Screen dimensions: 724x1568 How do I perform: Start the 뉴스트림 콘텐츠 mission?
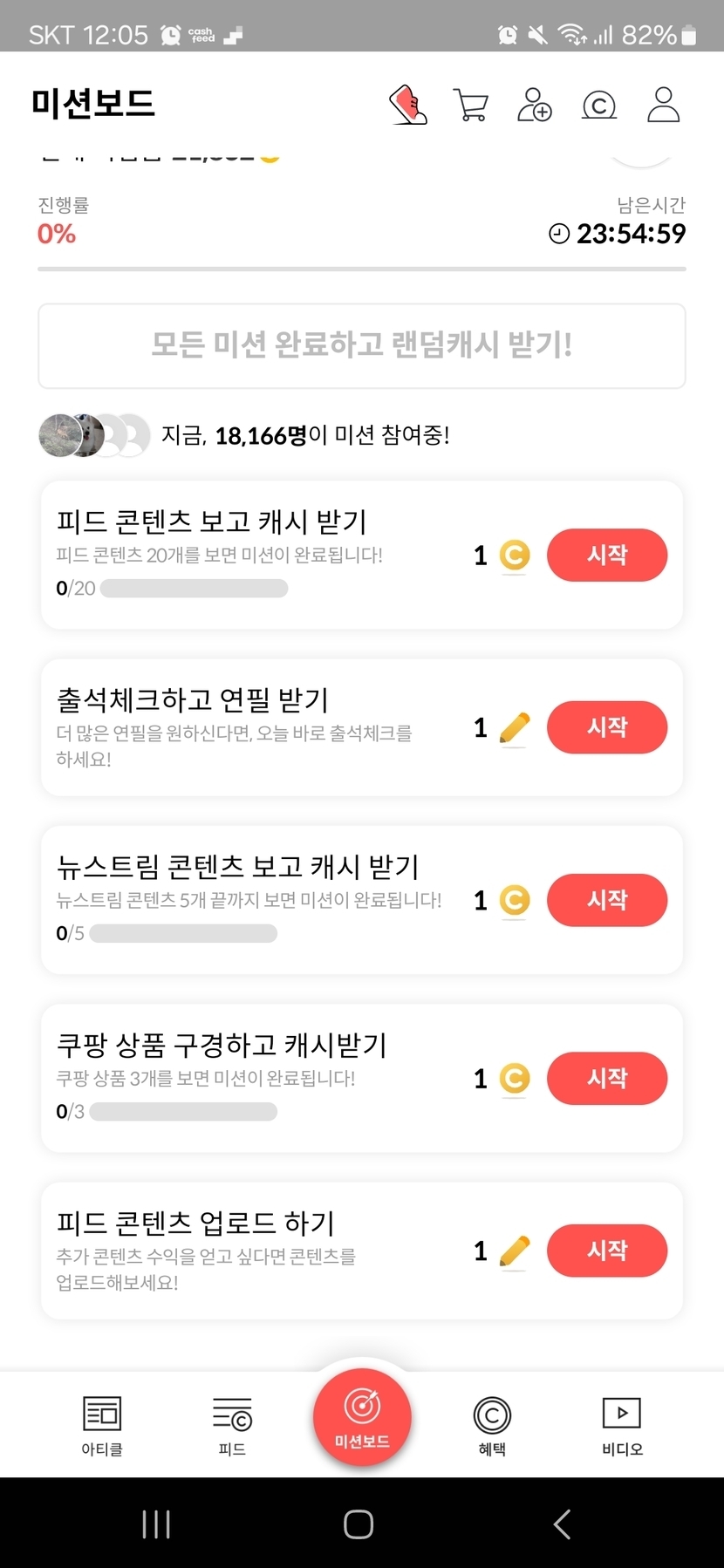click(607, 900)
